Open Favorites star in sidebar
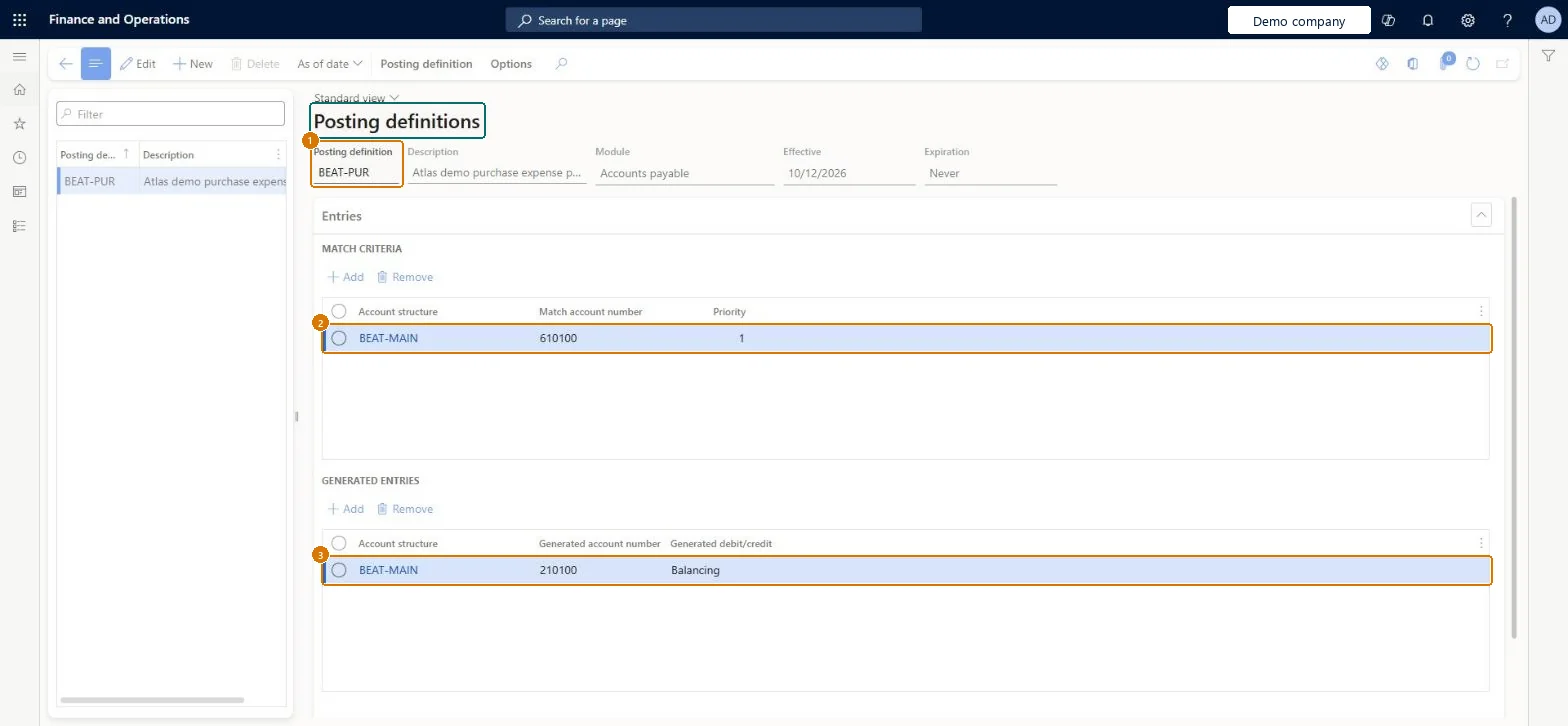 pyautogui.click(x=19, y=124)
